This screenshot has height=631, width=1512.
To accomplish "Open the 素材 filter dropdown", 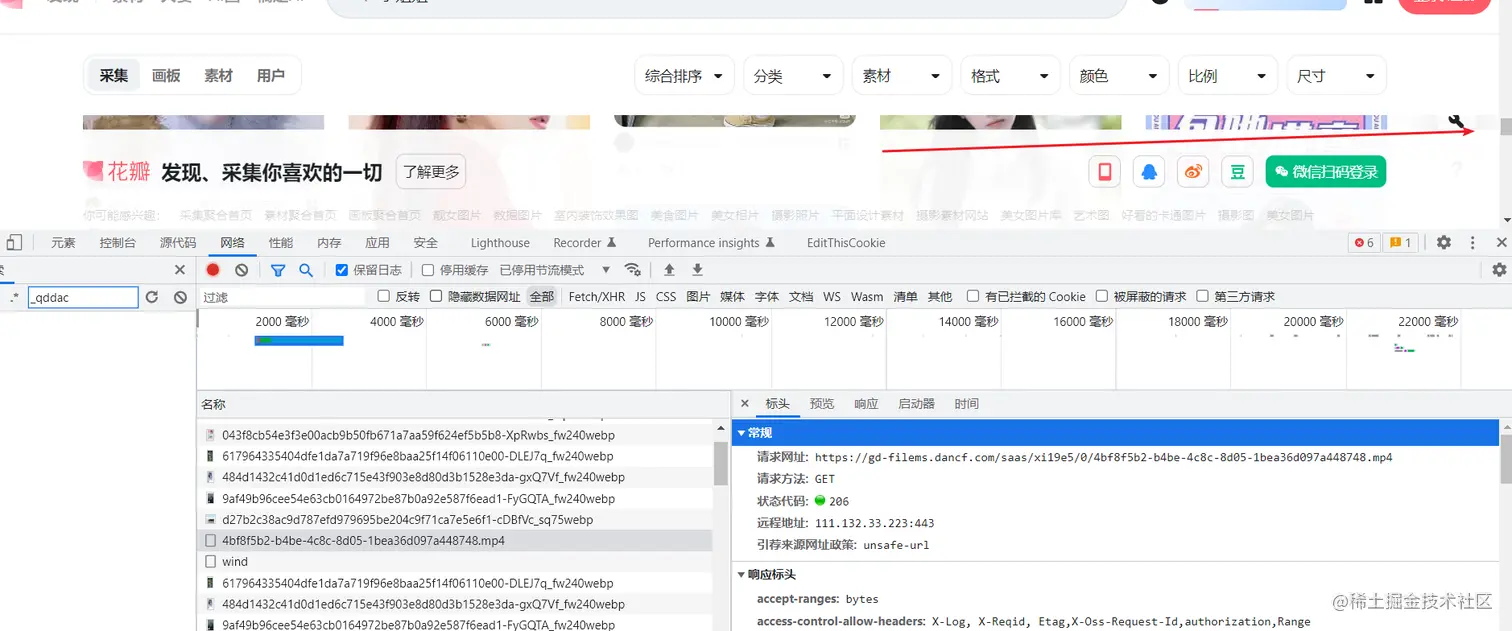I will (901, 76).
